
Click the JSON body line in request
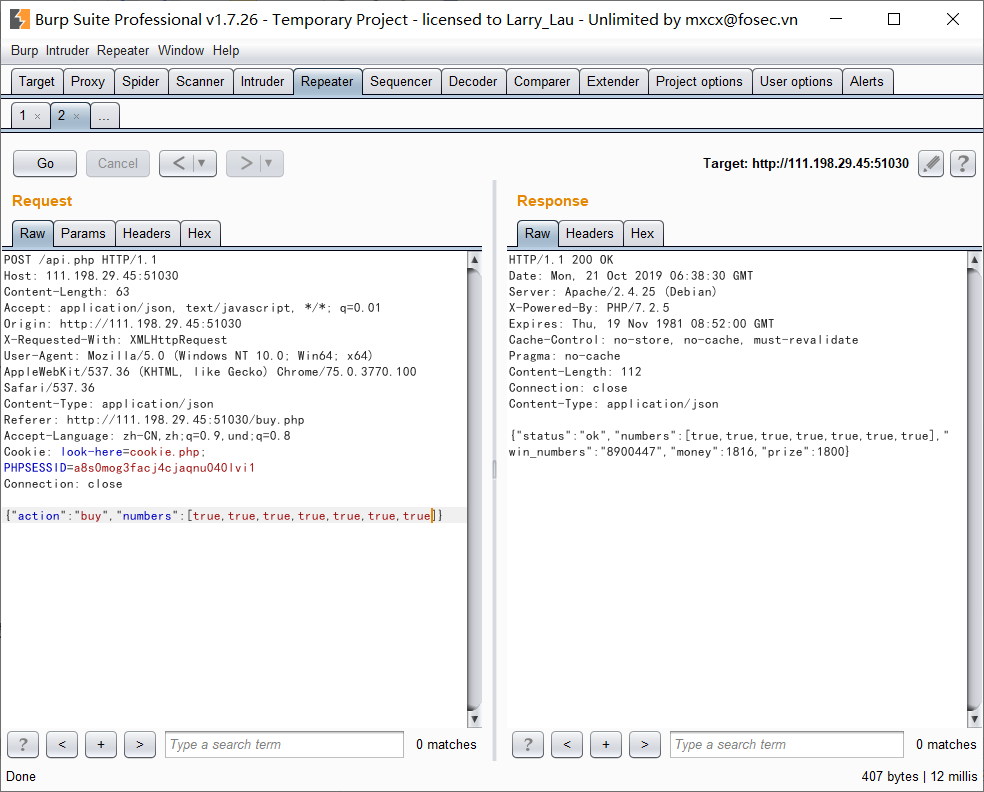(224, 516)
